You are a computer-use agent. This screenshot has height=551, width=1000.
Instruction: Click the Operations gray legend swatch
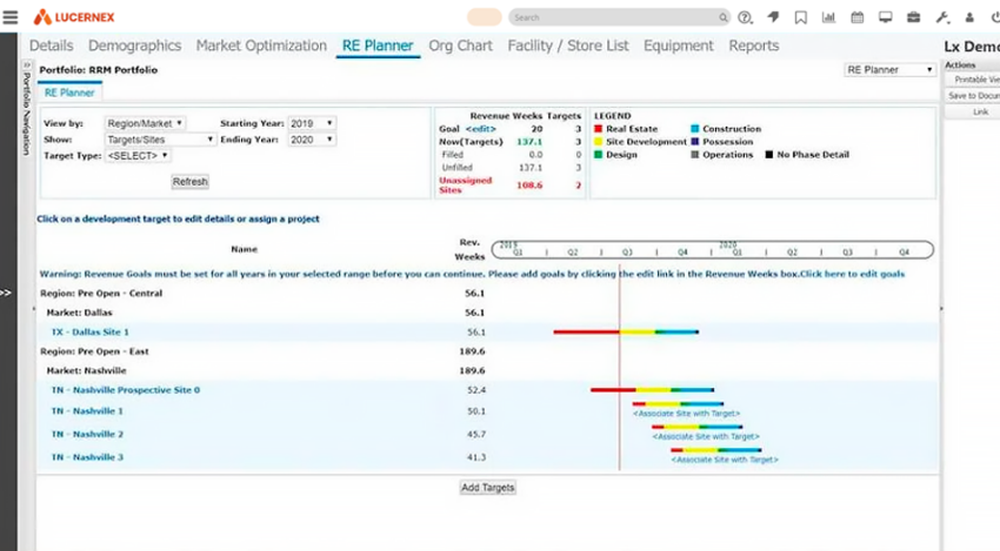click(x=695, y=154)
